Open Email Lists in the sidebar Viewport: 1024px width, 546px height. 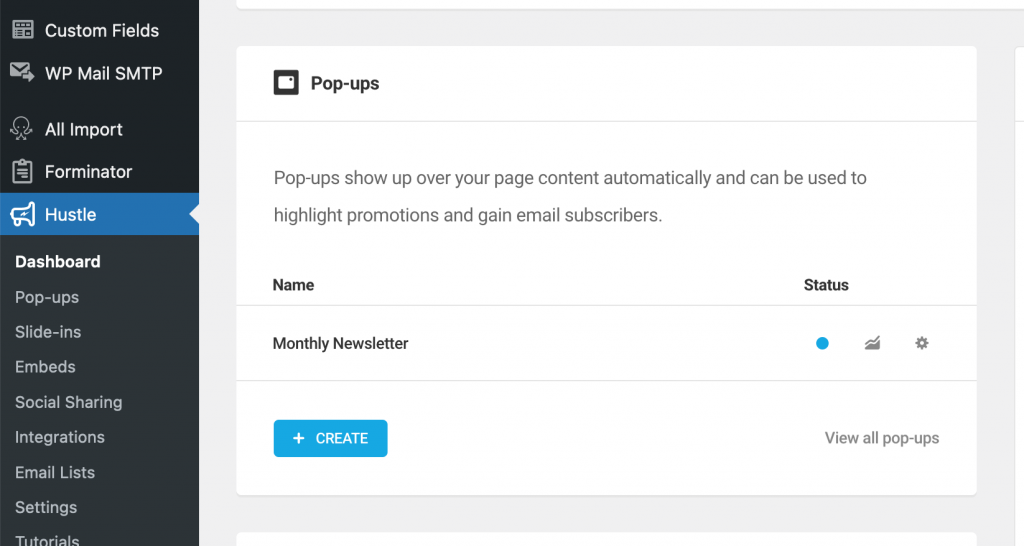click(55, 472)
